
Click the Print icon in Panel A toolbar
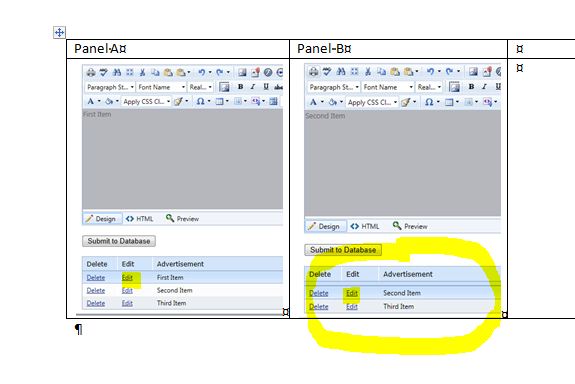[x=91, y=72]
